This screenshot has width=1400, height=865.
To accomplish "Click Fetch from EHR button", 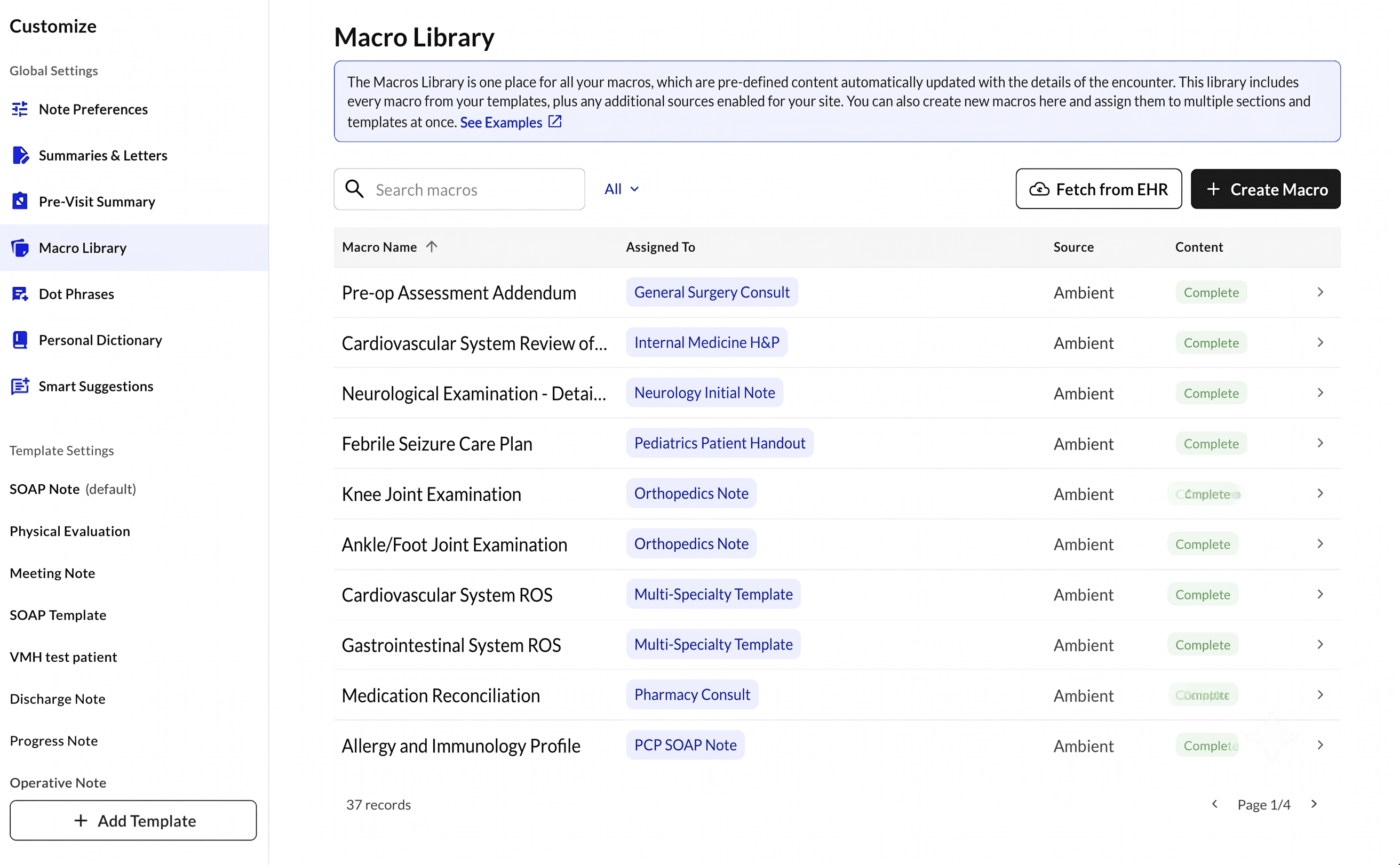I will [x=1099, y=189].
